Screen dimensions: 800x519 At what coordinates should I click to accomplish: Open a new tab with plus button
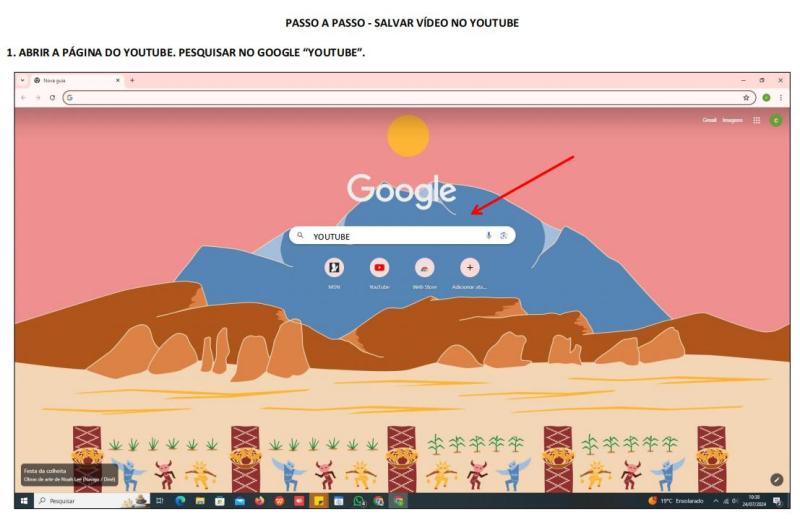[x=132, y=80]
